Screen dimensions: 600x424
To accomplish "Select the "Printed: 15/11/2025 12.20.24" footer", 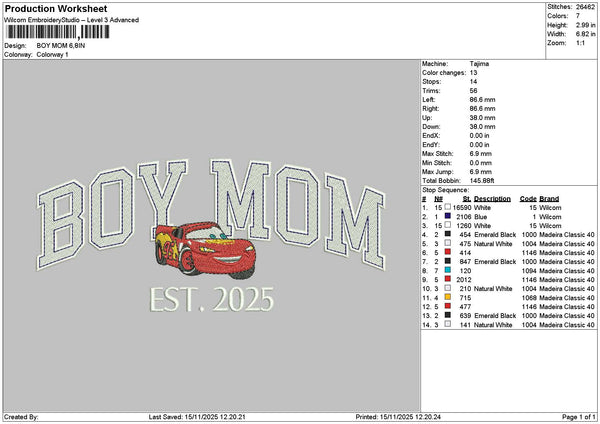I will tap(398, 417).
